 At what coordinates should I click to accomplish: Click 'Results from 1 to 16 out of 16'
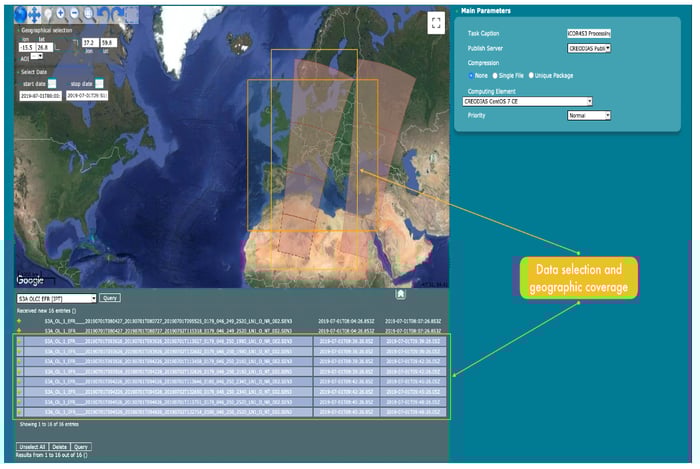51,455
